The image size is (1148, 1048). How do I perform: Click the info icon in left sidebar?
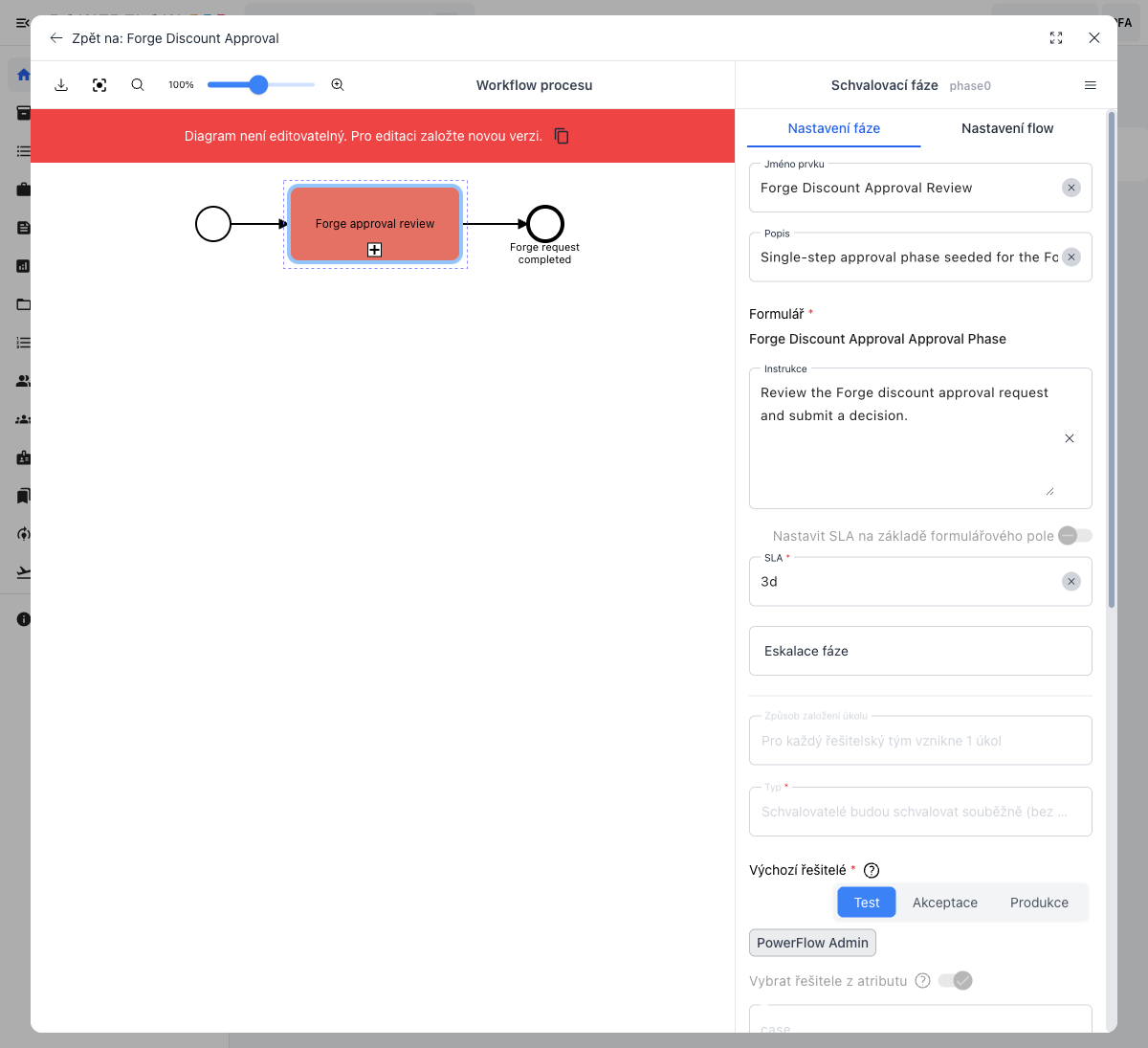point(24,619)
